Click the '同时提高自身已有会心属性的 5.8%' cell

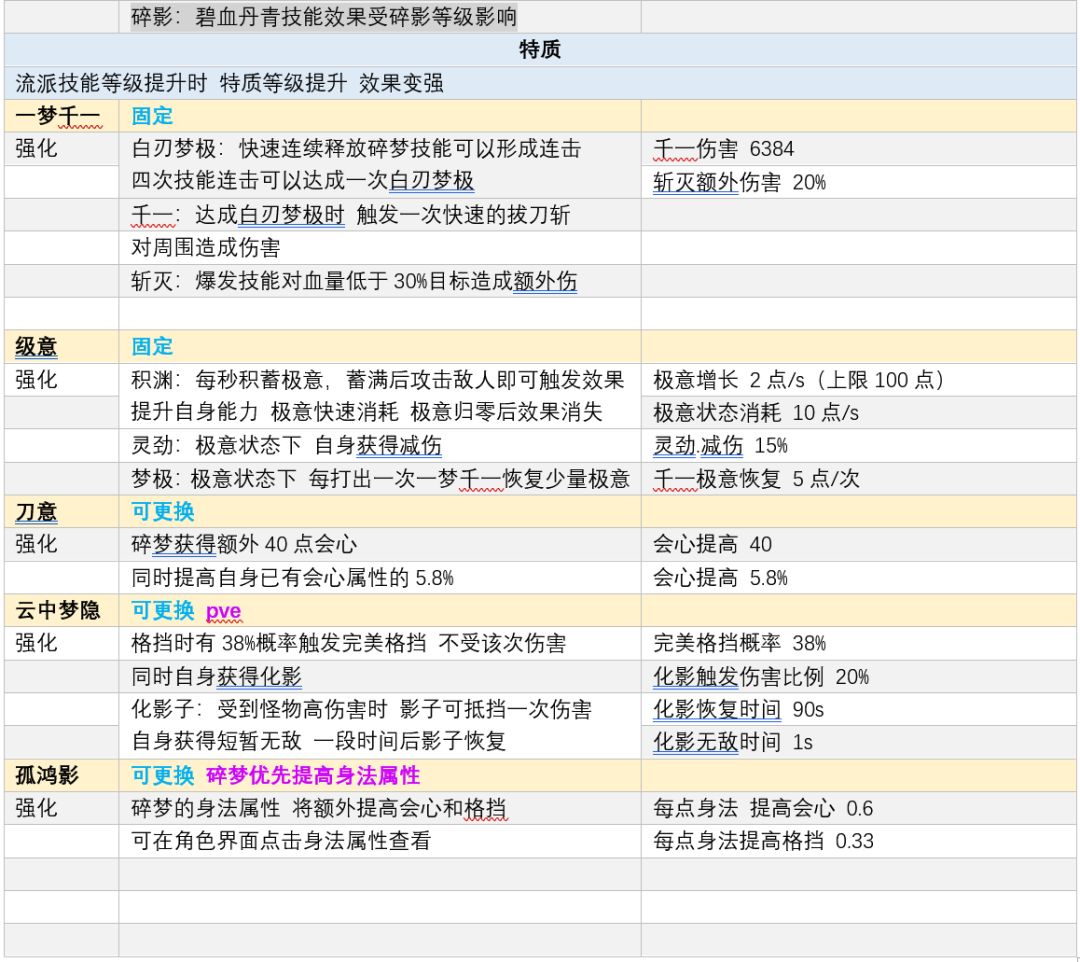tap(380, 577)
